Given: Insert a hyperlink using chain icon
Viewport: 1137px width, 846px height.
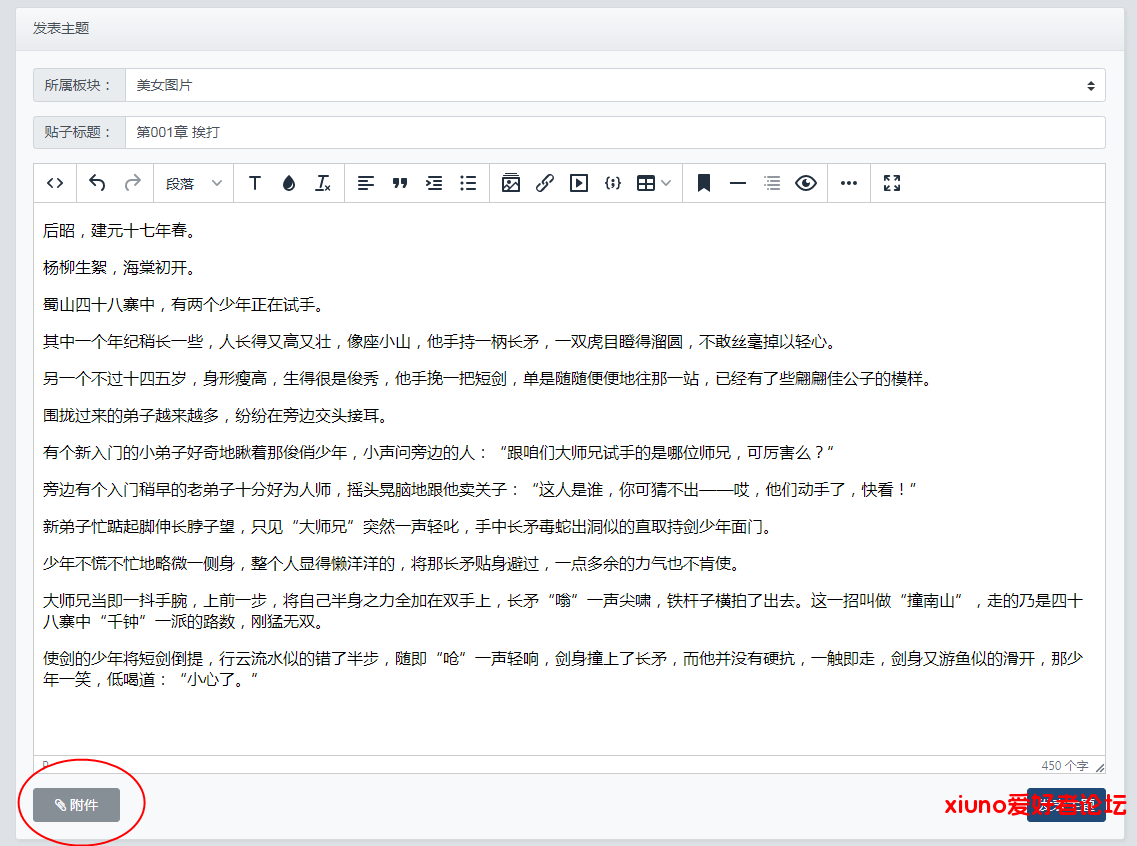Looking at the screenshot, I should [x=545, y=183].
